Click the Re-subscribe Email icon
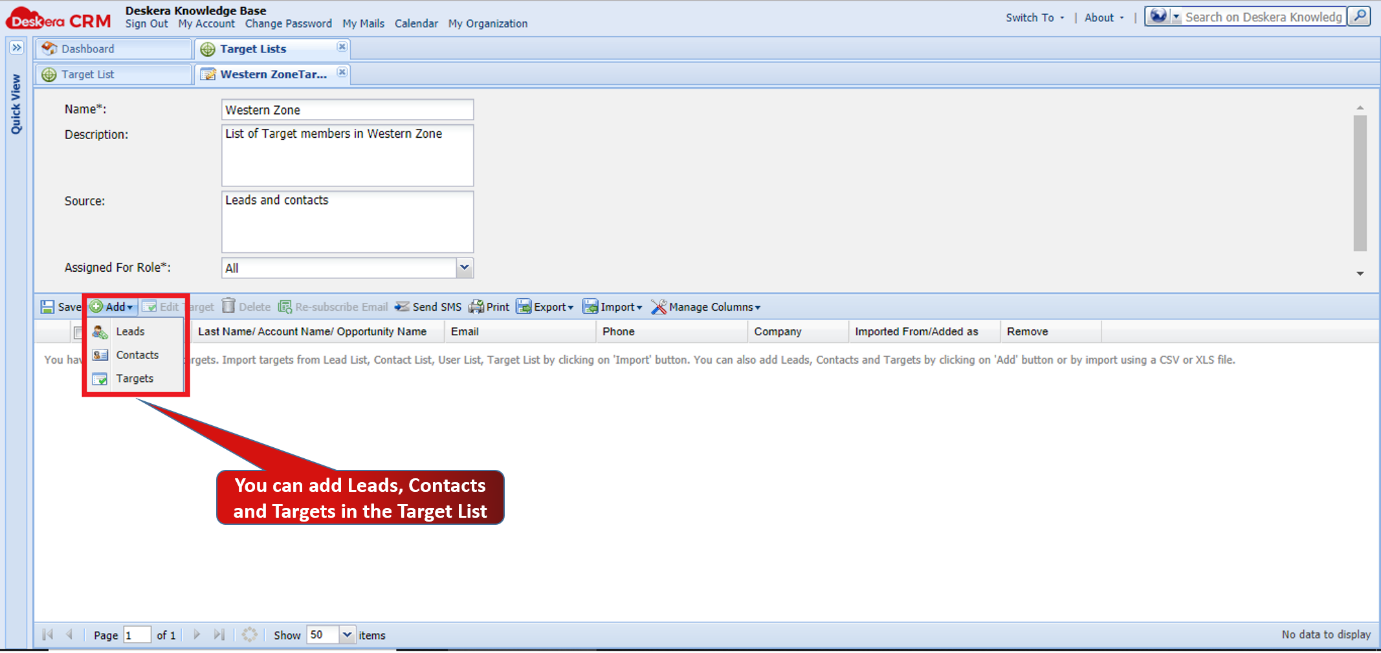Image resolution: width=1381 pixels, height=653 pixels. coord(286,306)
